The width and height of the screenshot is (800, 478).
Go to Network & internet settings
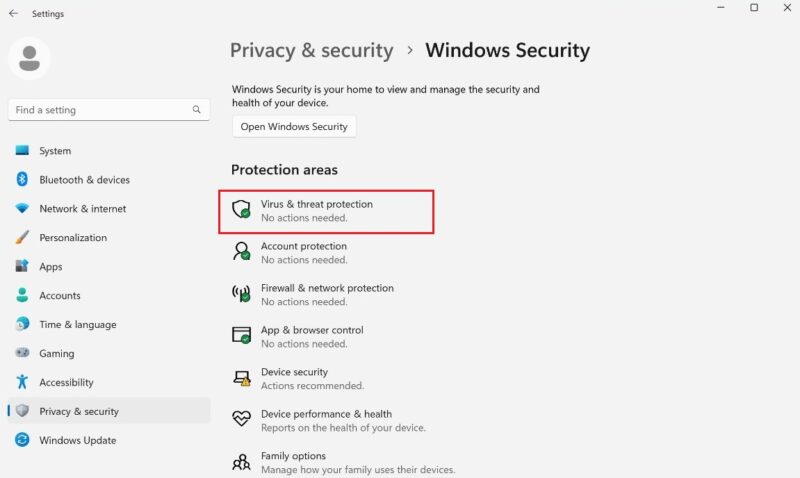(x=82, y=209)
